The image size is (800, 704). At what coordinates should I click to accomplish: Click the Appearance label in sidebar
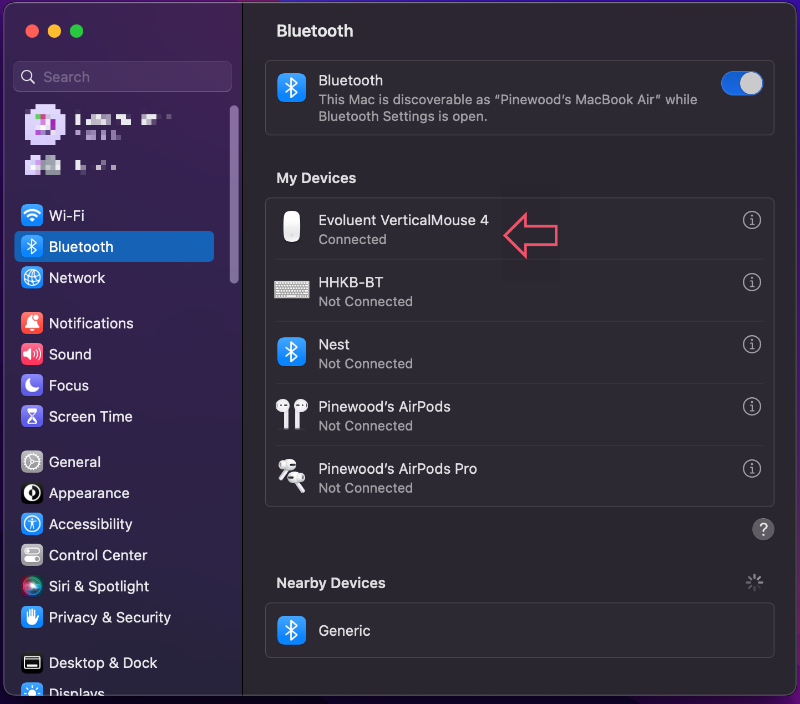(89, 493)
